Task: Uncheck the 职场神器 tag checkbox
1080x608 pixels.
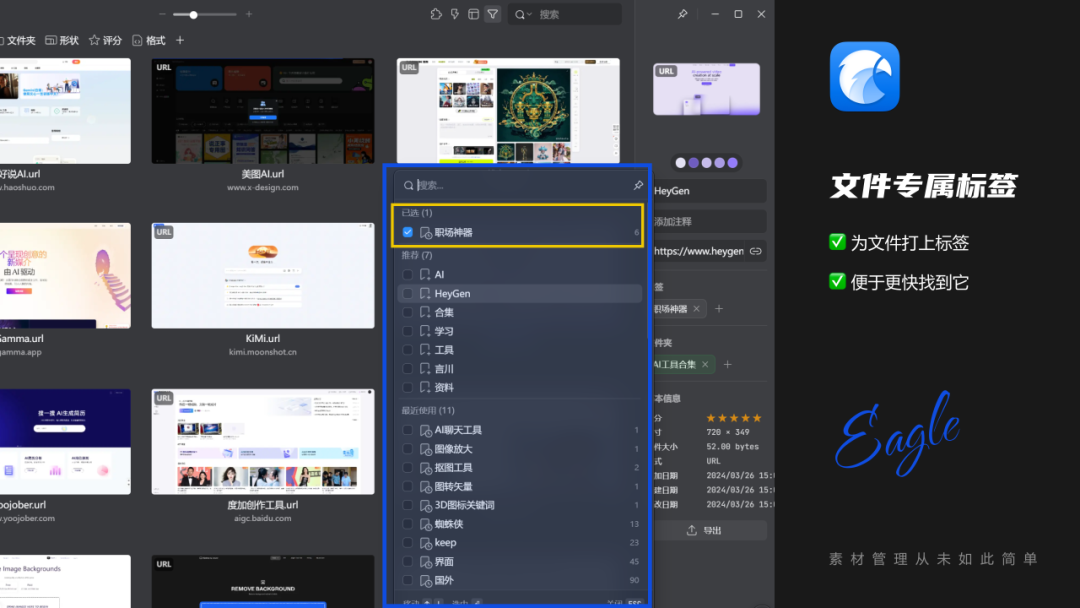Action: coord(408,233)
